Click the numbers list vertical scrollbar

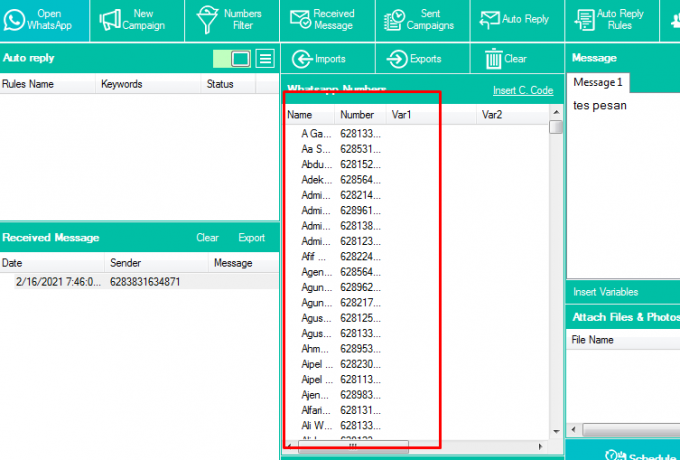pos(556,280)
